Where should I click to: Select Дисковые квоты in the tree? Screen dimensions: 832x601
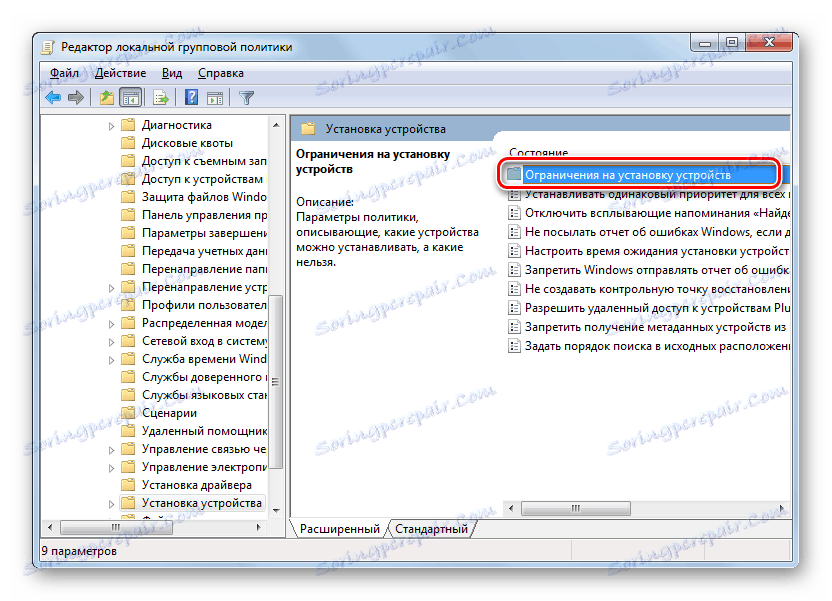(x=187, y=143)
